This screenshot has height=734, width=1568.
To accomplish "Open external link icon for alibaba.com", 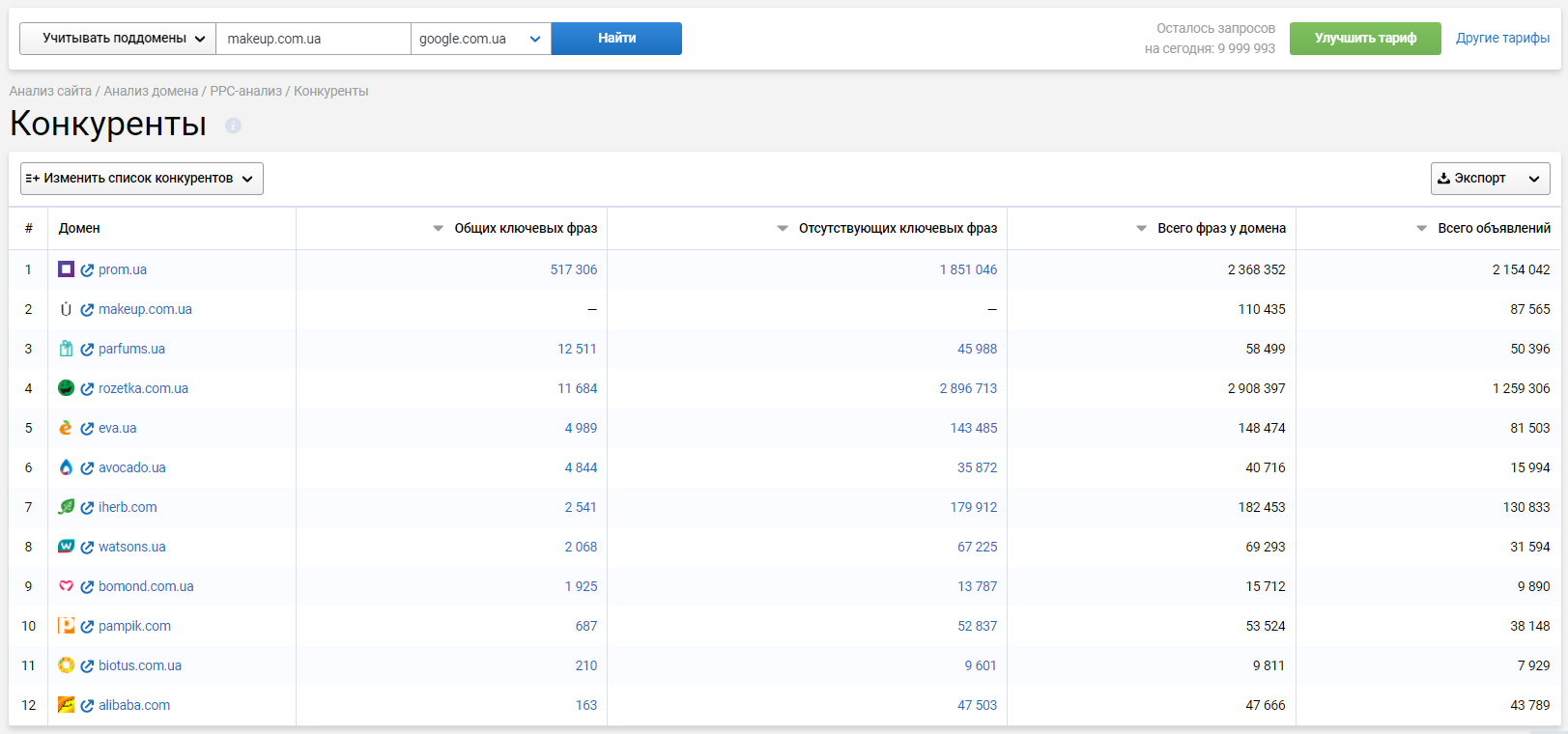I will pos(87,706).
